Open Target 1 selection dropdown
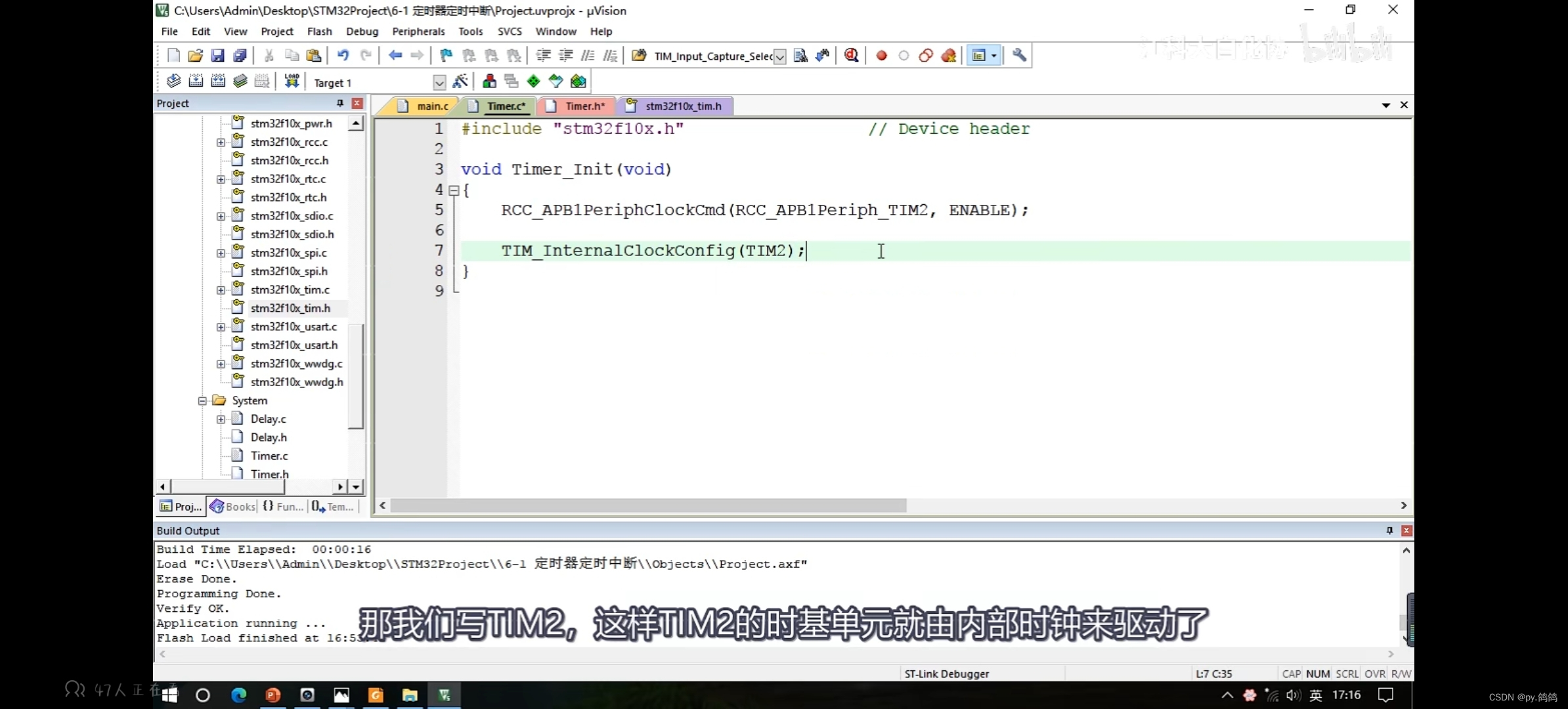This screenshot has width=1568, height=709. 439,83
